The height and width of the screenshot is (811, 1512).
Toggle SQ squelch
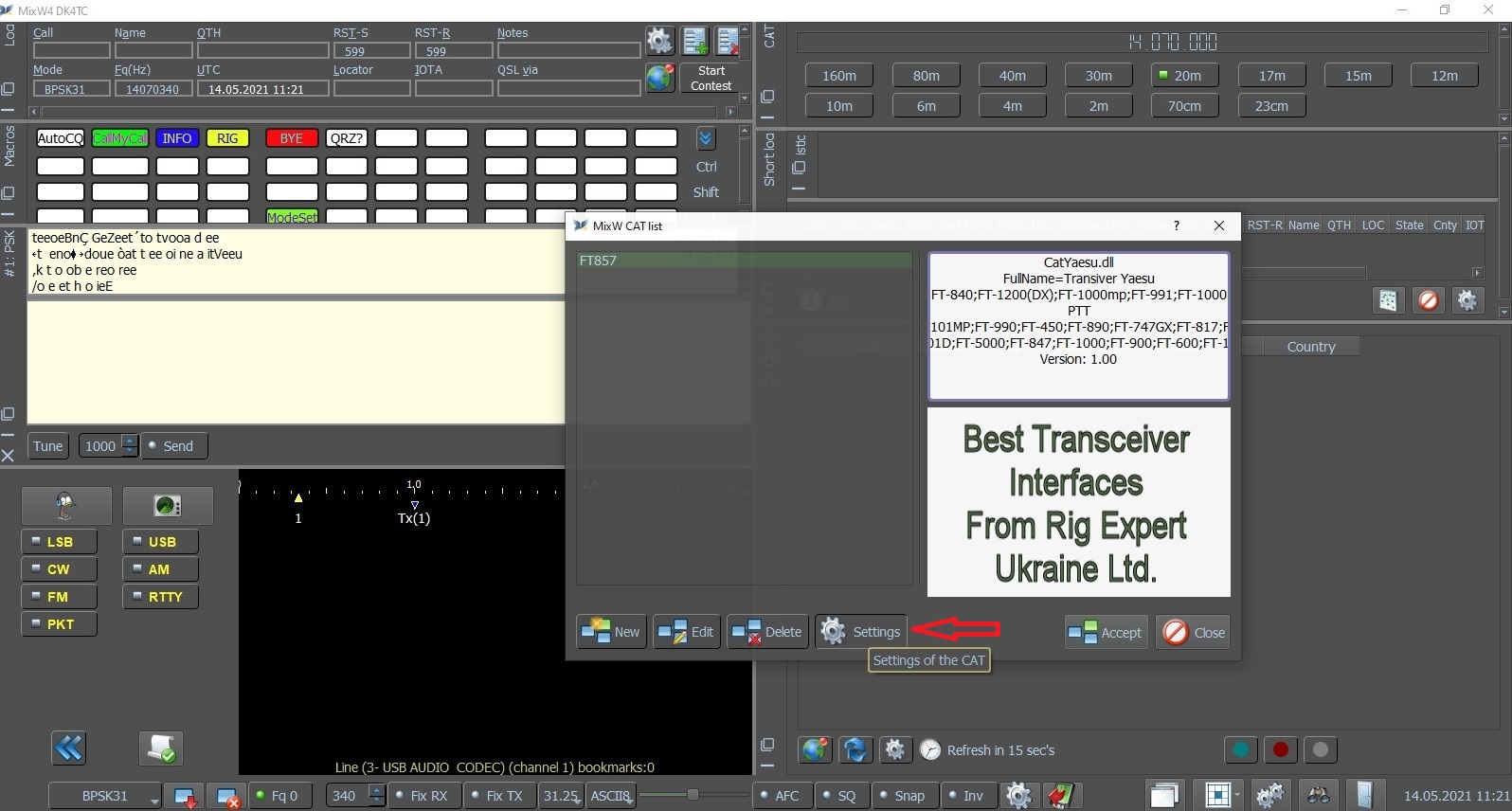pos(840,796)
